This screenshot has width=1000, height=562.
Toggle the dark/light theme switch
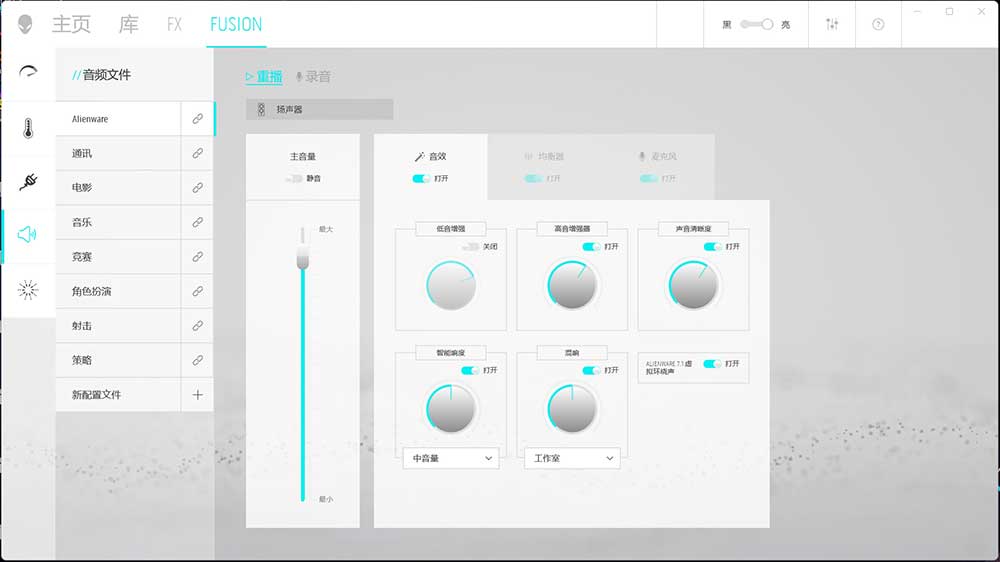756,24
